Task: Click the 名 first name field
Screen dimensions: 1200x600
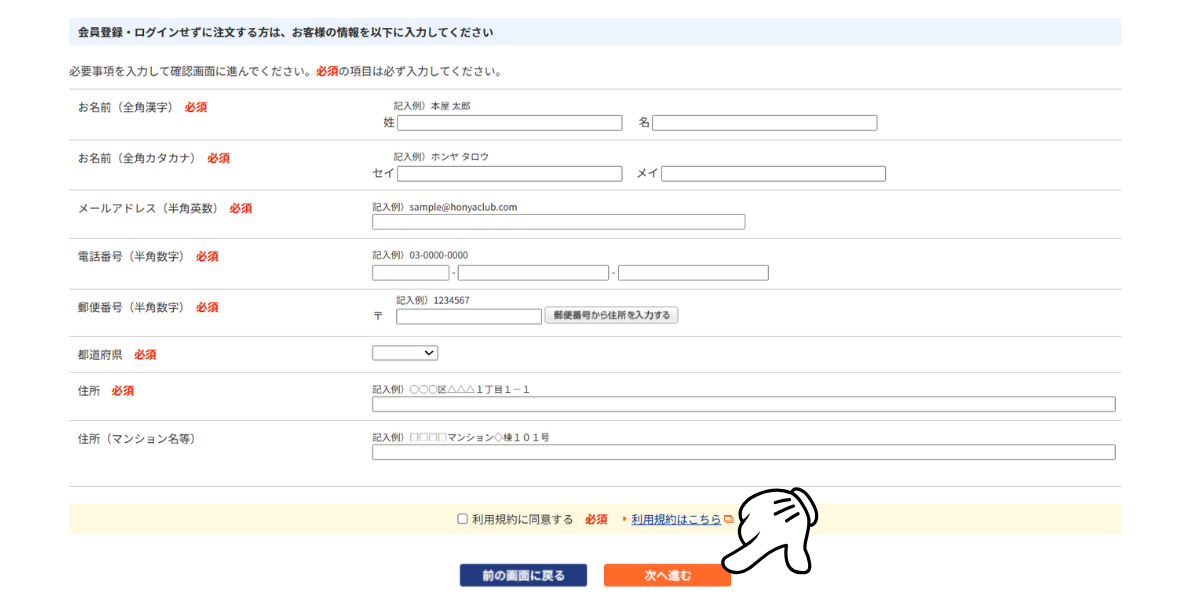Action: (x=764, y=122)
